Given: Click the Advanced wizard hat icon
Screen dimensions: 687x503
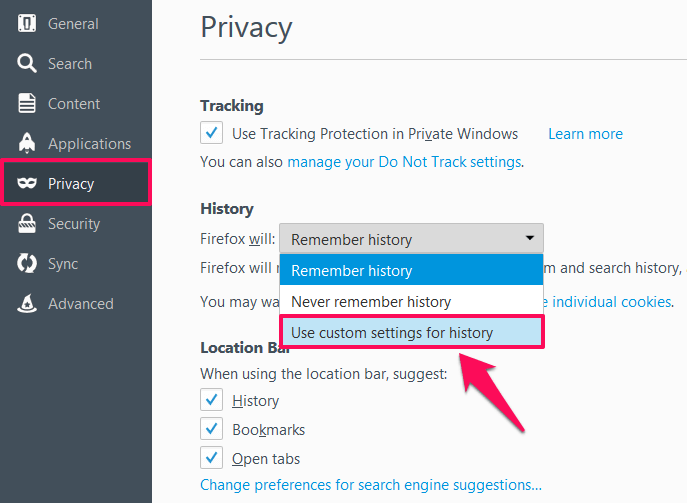Looking at the screenshot, I should coord(27,303).
